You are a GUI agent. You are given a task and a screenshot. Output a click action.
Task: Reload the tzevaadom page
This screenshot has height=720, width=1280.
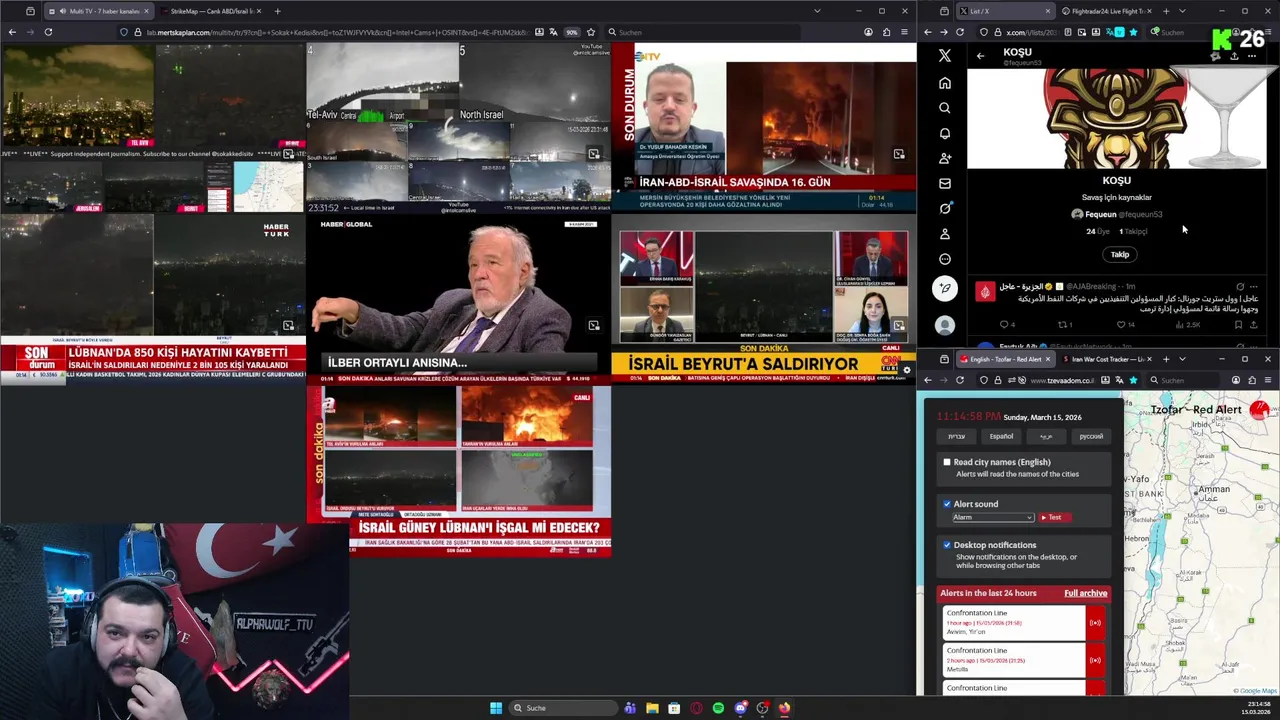coord(960,380)
